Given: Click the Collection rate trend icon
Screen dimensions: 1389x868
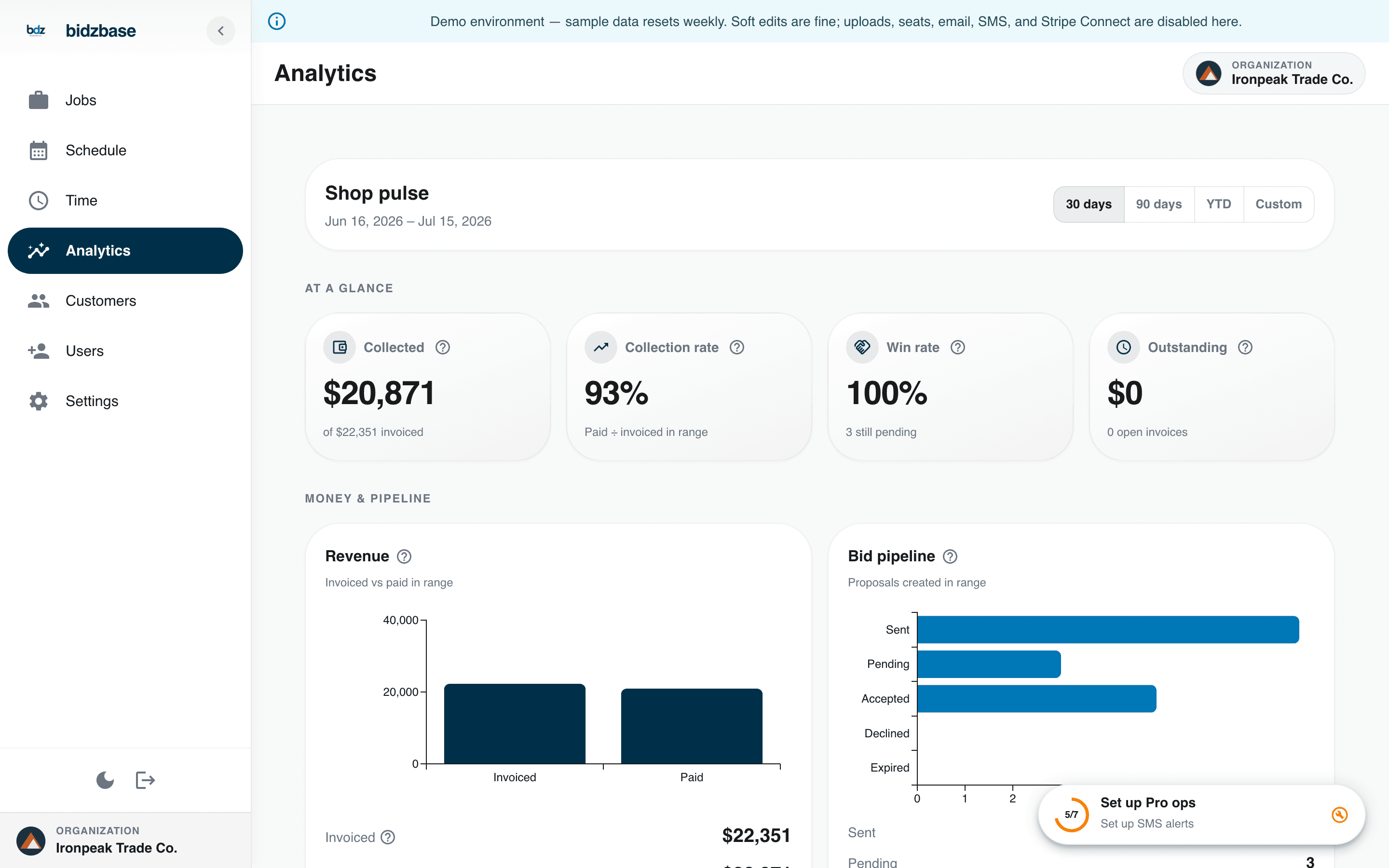Looking at the screenshot, I should (601, 347).
